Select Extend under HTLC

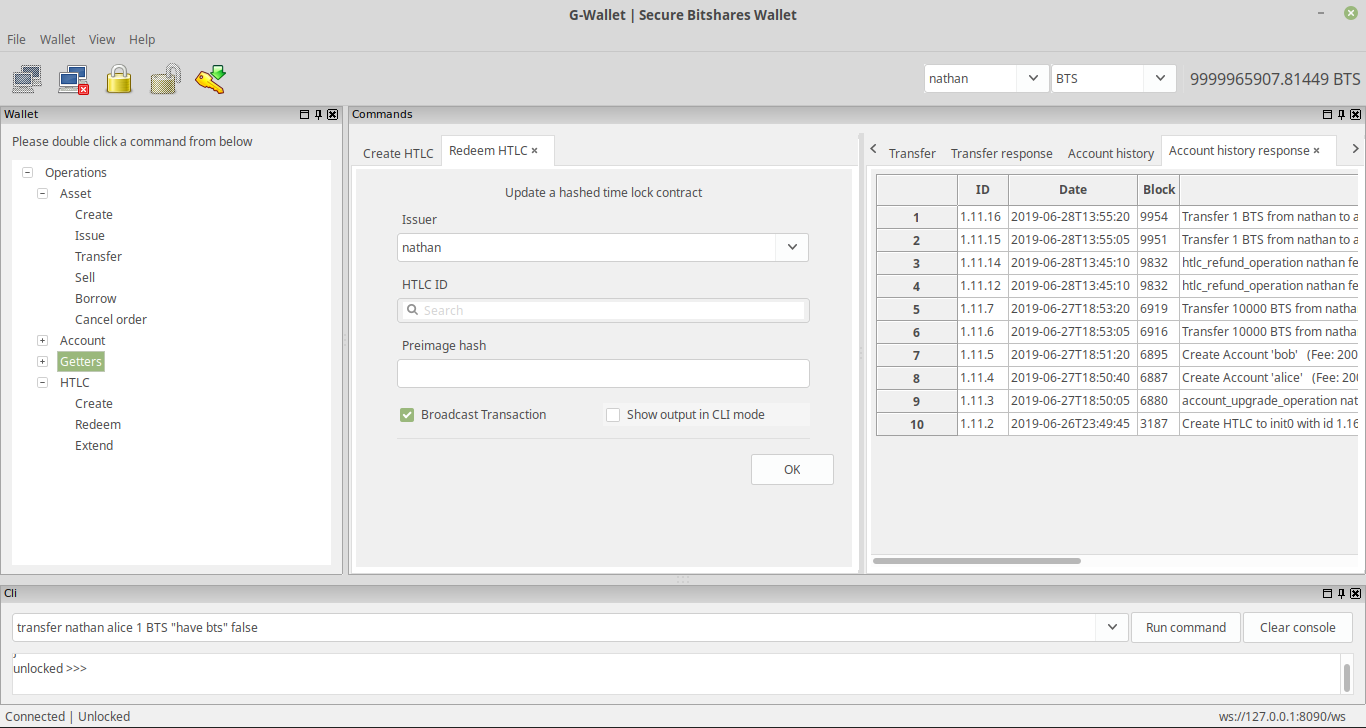point(94,446)
